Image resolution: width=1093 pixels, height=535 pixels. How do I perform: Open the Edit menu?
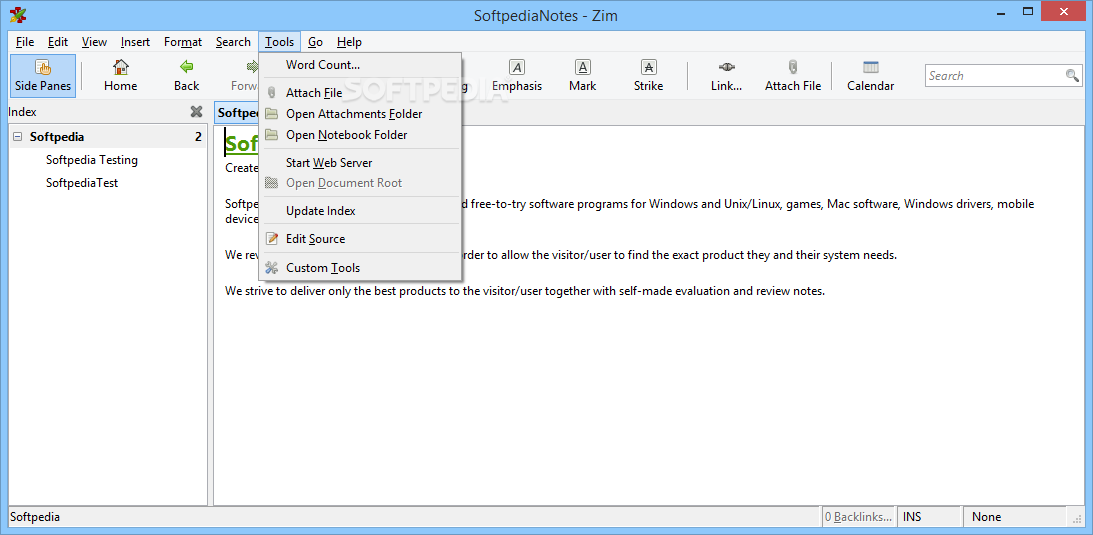click(58, 42)
